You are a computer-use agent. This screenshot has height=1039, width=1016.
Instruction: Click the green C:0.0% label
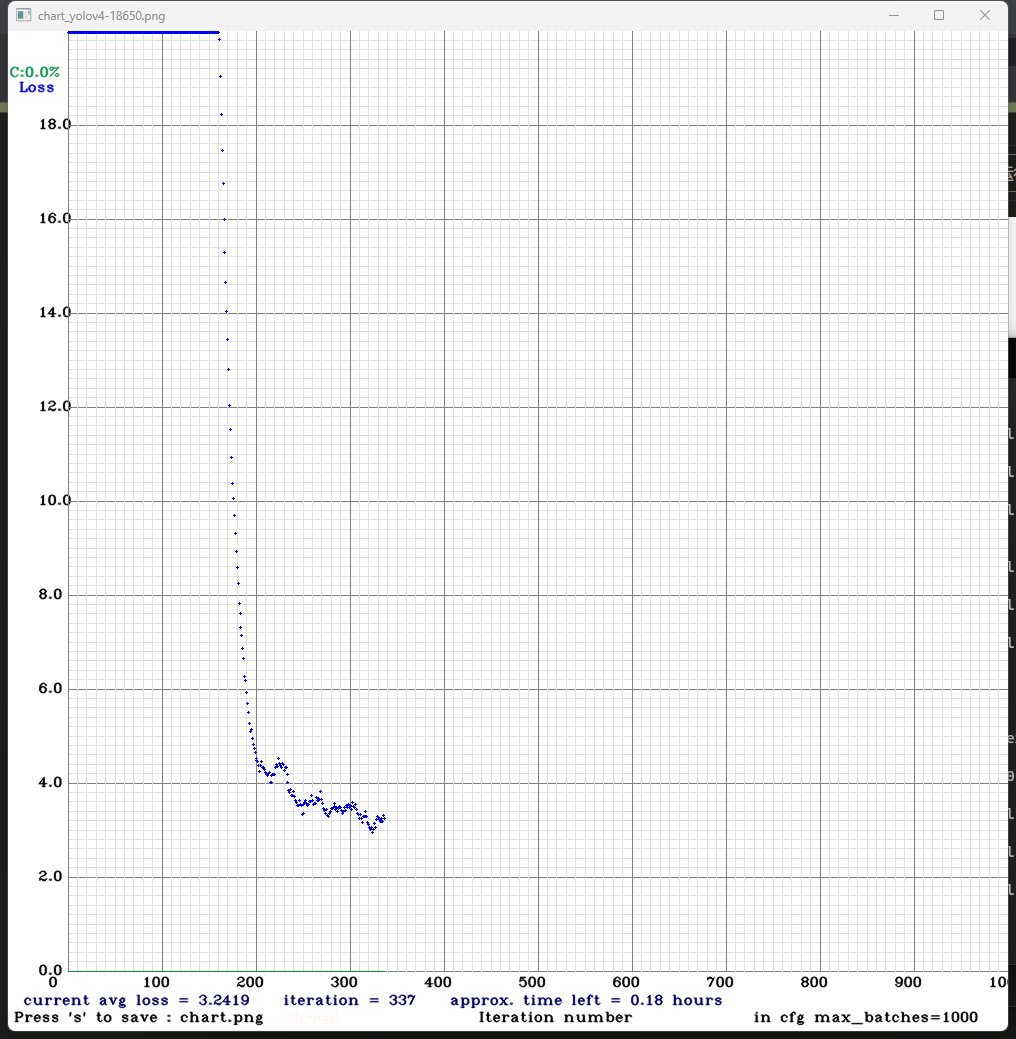point(35,72)
